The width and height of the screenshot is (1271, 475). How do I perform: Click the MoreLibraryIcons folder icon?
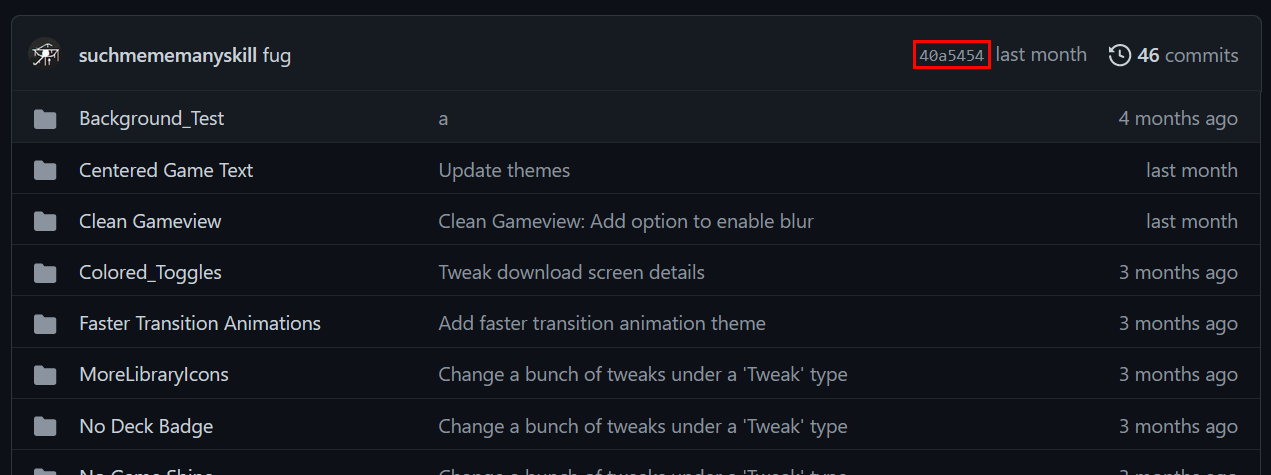[45, 375]
